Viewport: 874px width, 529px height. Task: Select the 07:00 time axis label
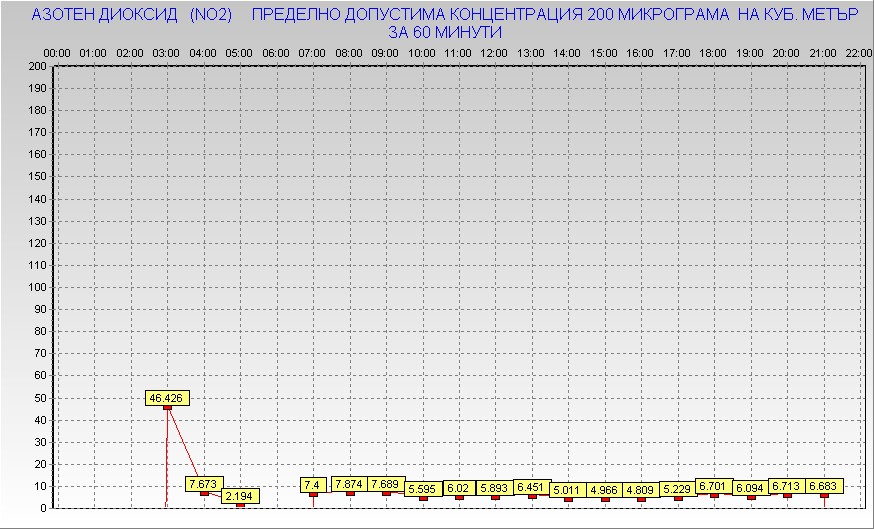[313, 52]
